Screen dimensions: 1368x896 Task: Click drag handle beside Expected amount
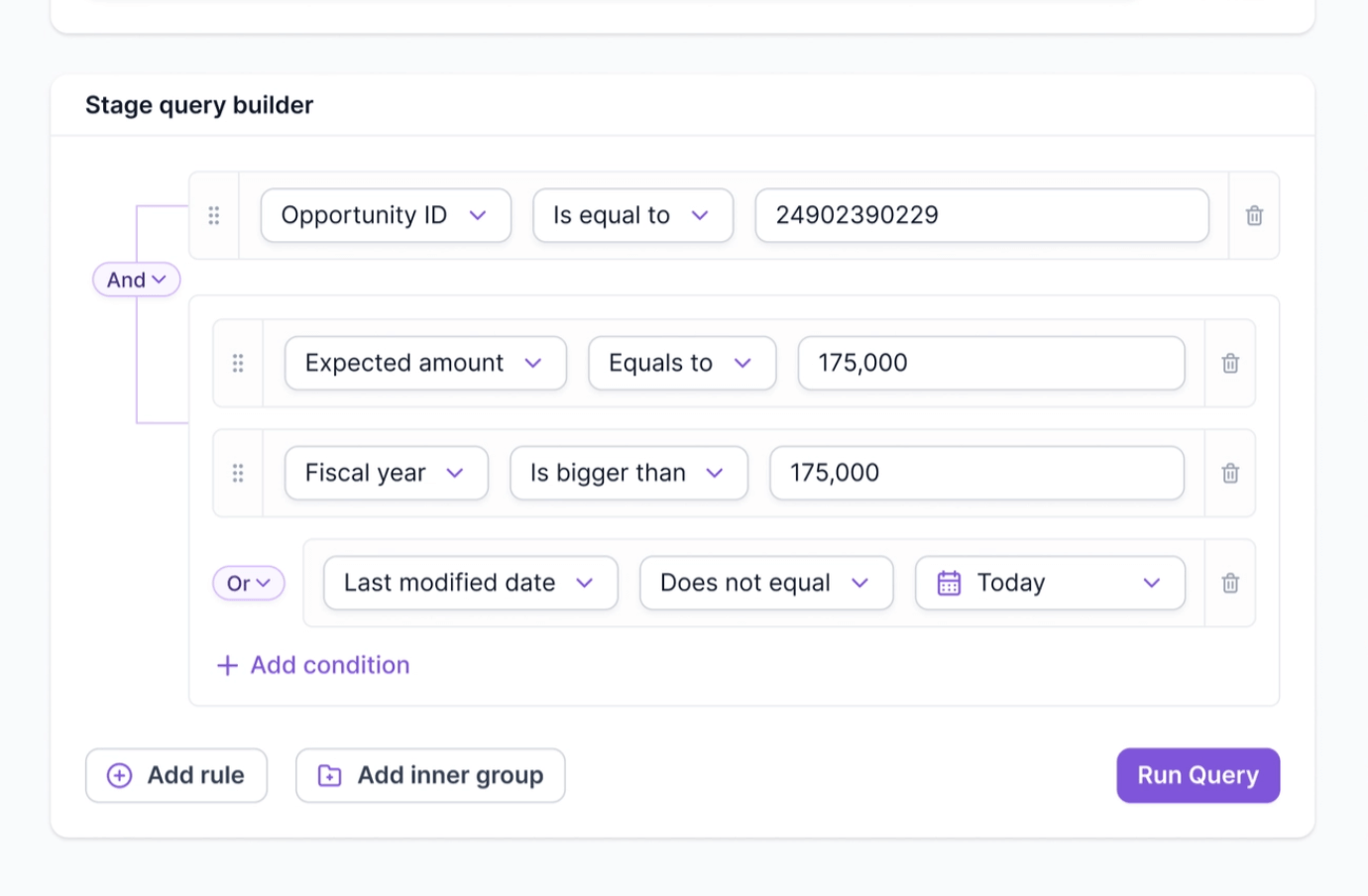238,363
